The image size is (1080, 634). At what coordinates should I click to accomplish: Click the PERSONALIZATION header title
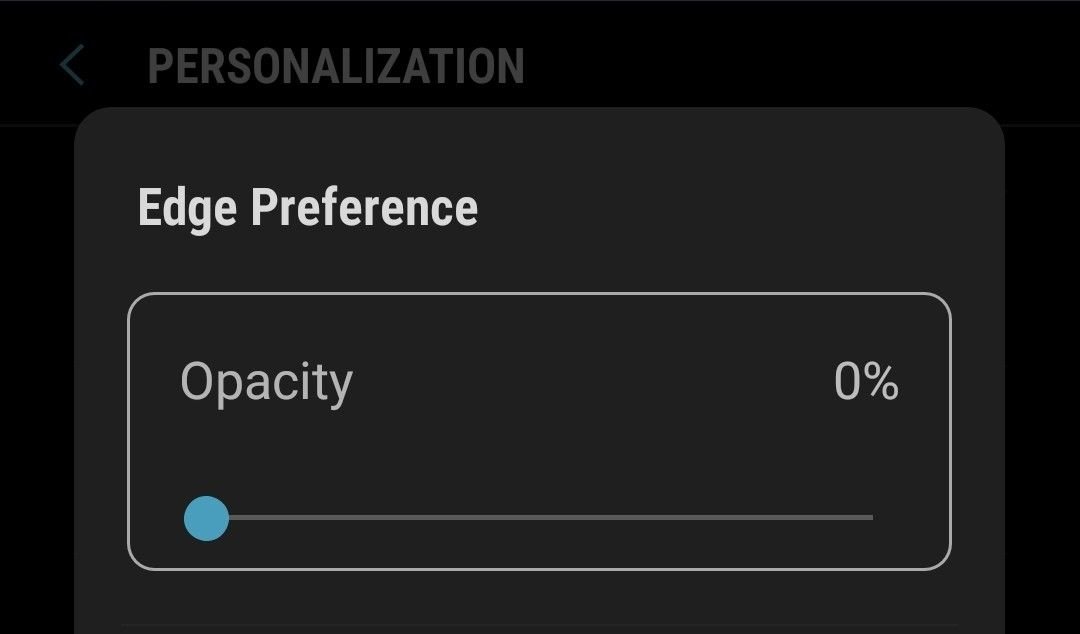(336, 66)
